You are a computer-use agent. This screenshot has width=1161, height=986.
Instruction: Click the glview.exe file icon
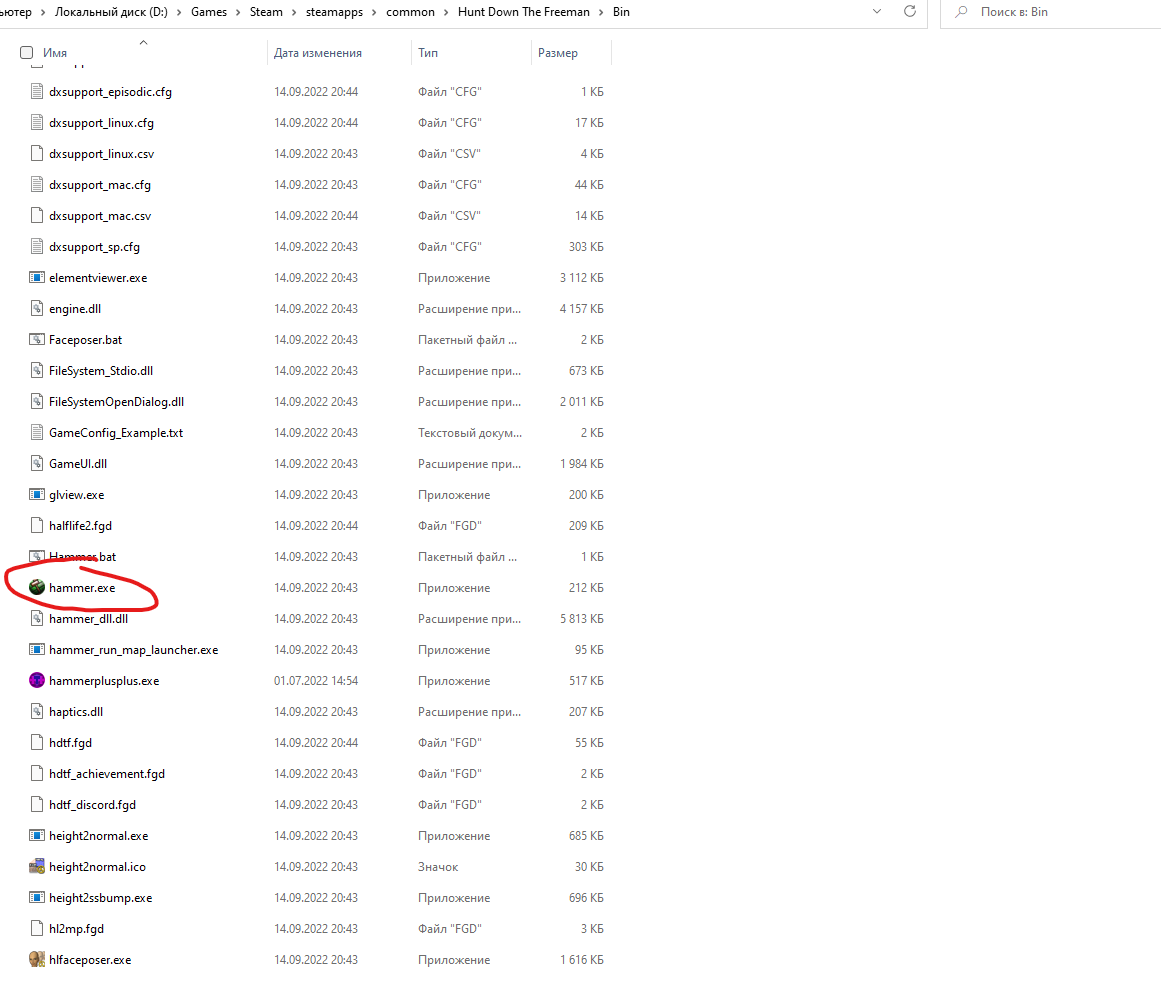(37, 494)
